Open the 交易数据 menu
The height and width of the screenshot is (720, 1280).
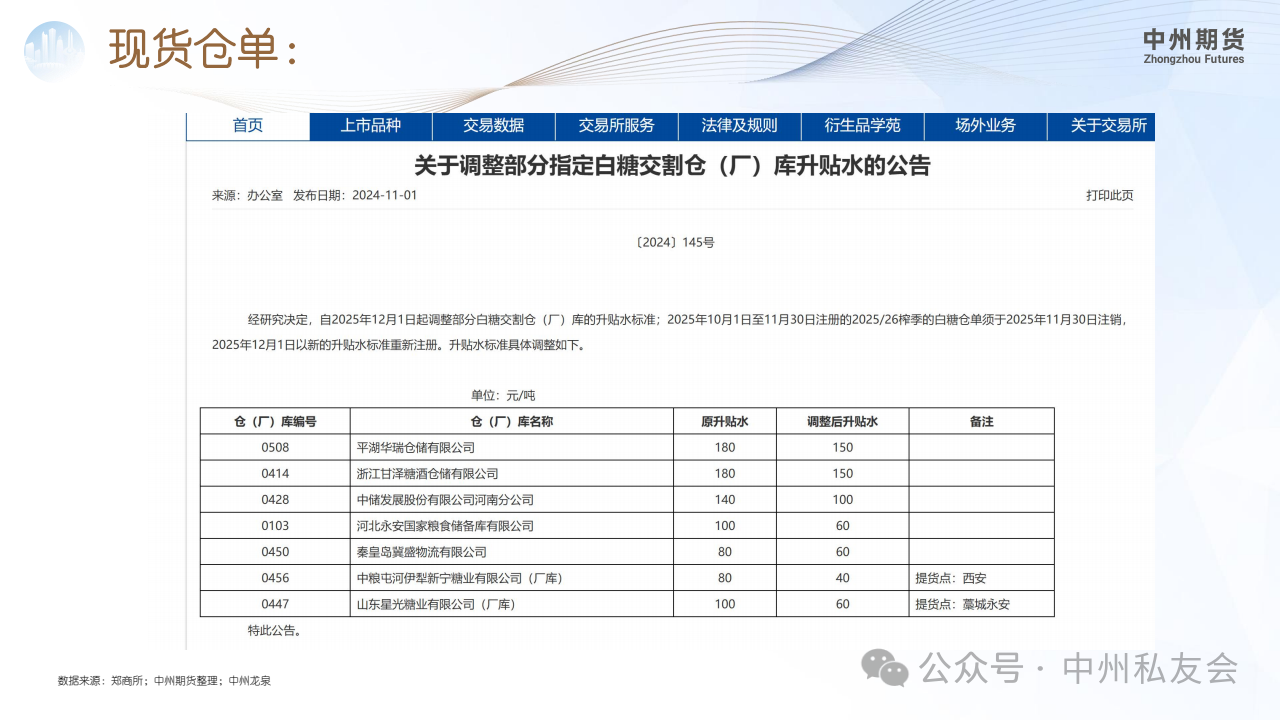[493, 126]
